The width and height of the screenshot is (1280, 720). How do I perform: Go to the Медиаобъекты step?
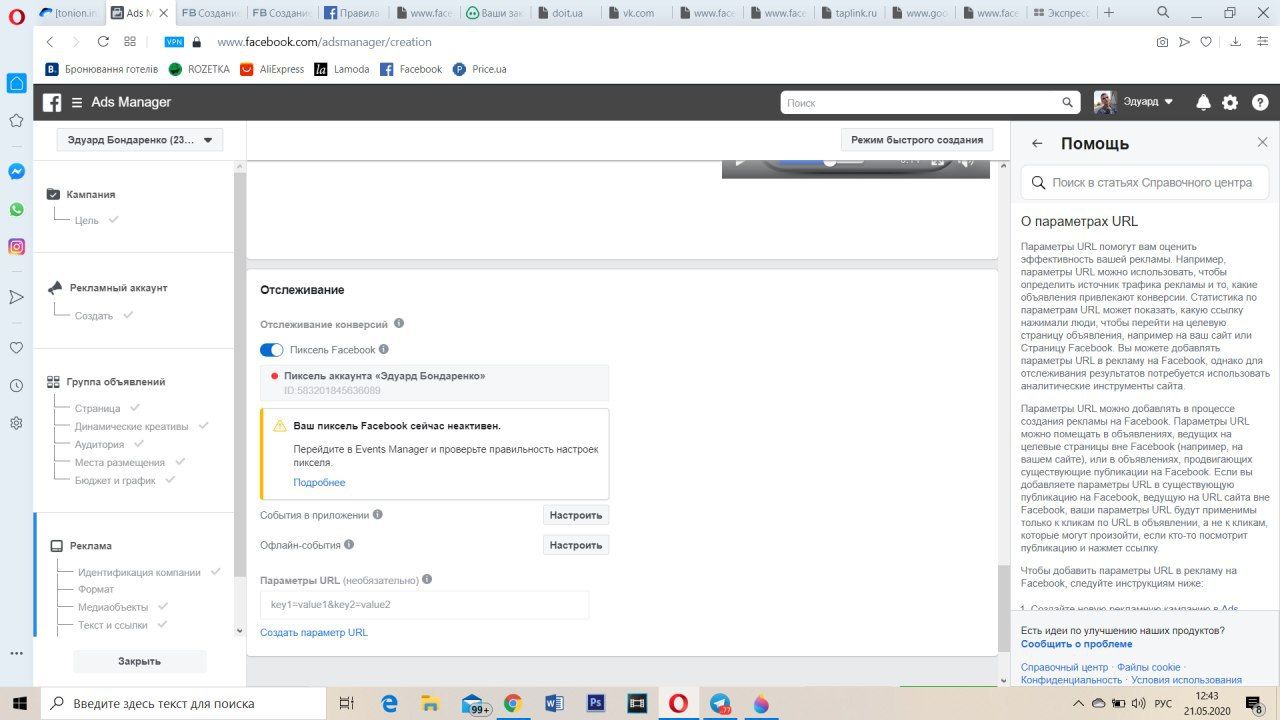tap(113, 607)
